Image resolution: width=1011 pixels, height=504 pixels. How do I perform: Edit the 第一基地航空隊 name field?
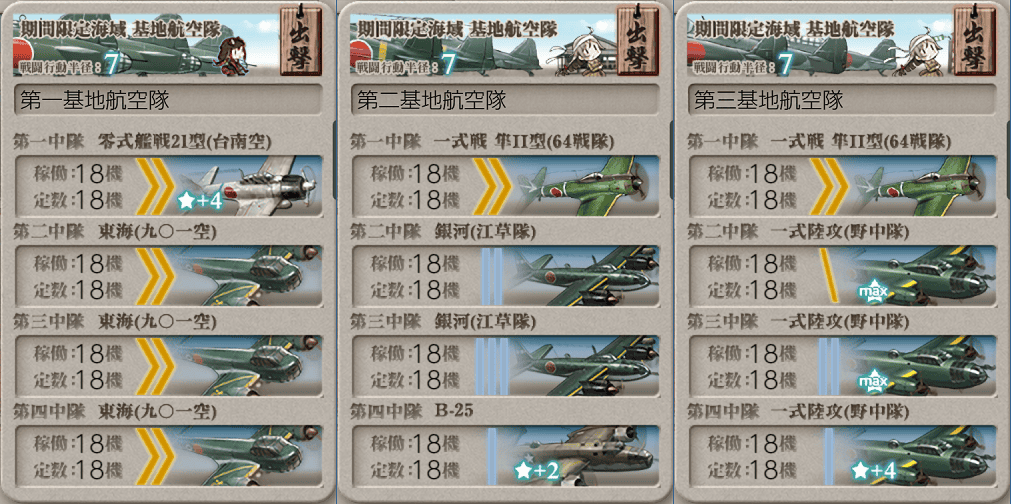168,100
